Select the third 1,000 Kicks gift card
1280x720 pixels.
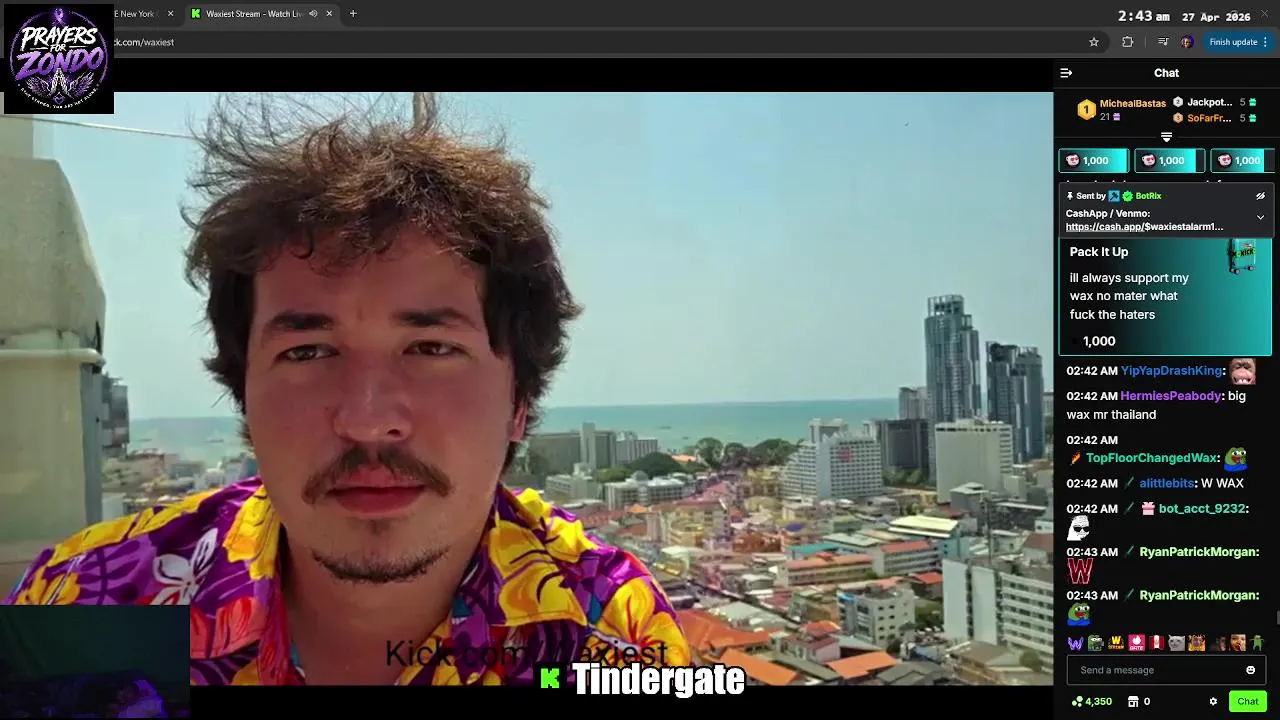(1242, 160)
